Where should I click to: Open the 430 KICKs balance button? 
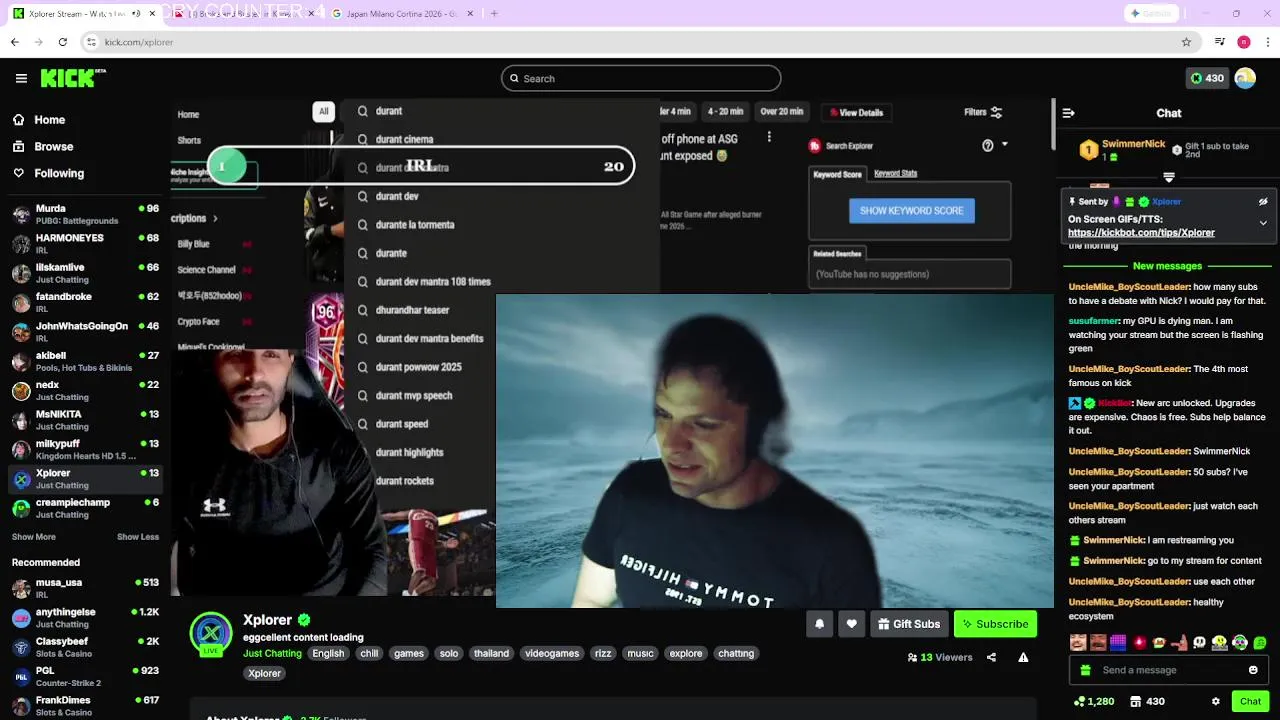(x=1207, y=78)
